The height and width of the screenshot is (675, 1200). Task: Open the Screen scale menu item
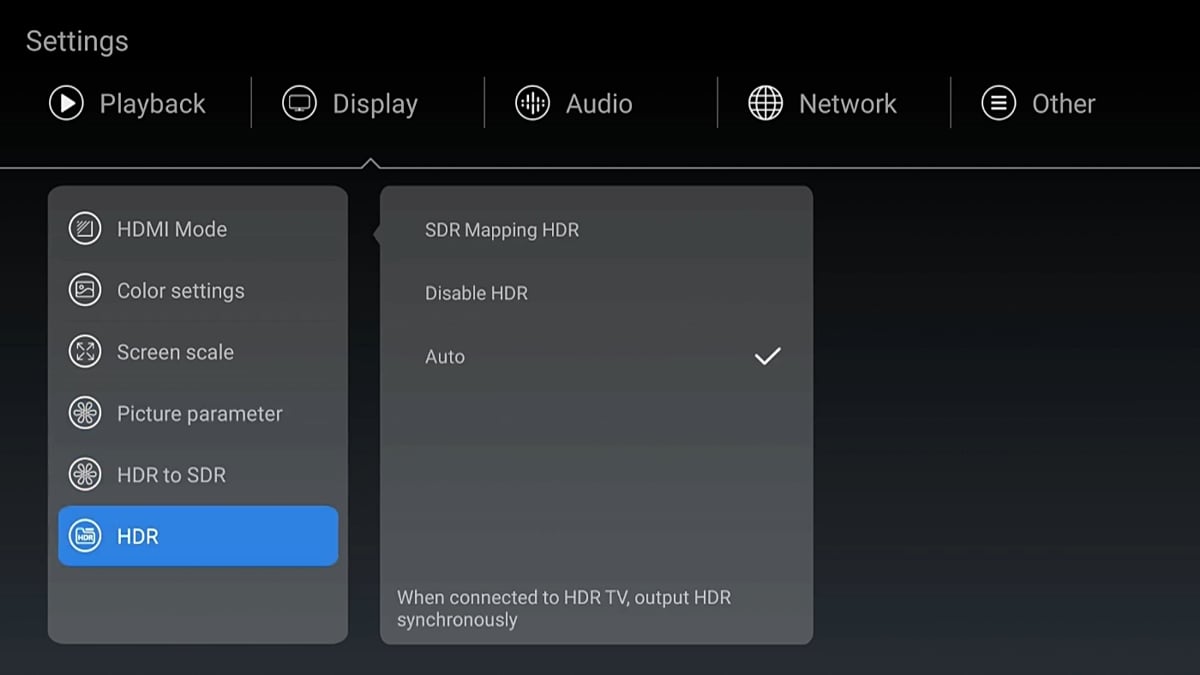point(198,352)
